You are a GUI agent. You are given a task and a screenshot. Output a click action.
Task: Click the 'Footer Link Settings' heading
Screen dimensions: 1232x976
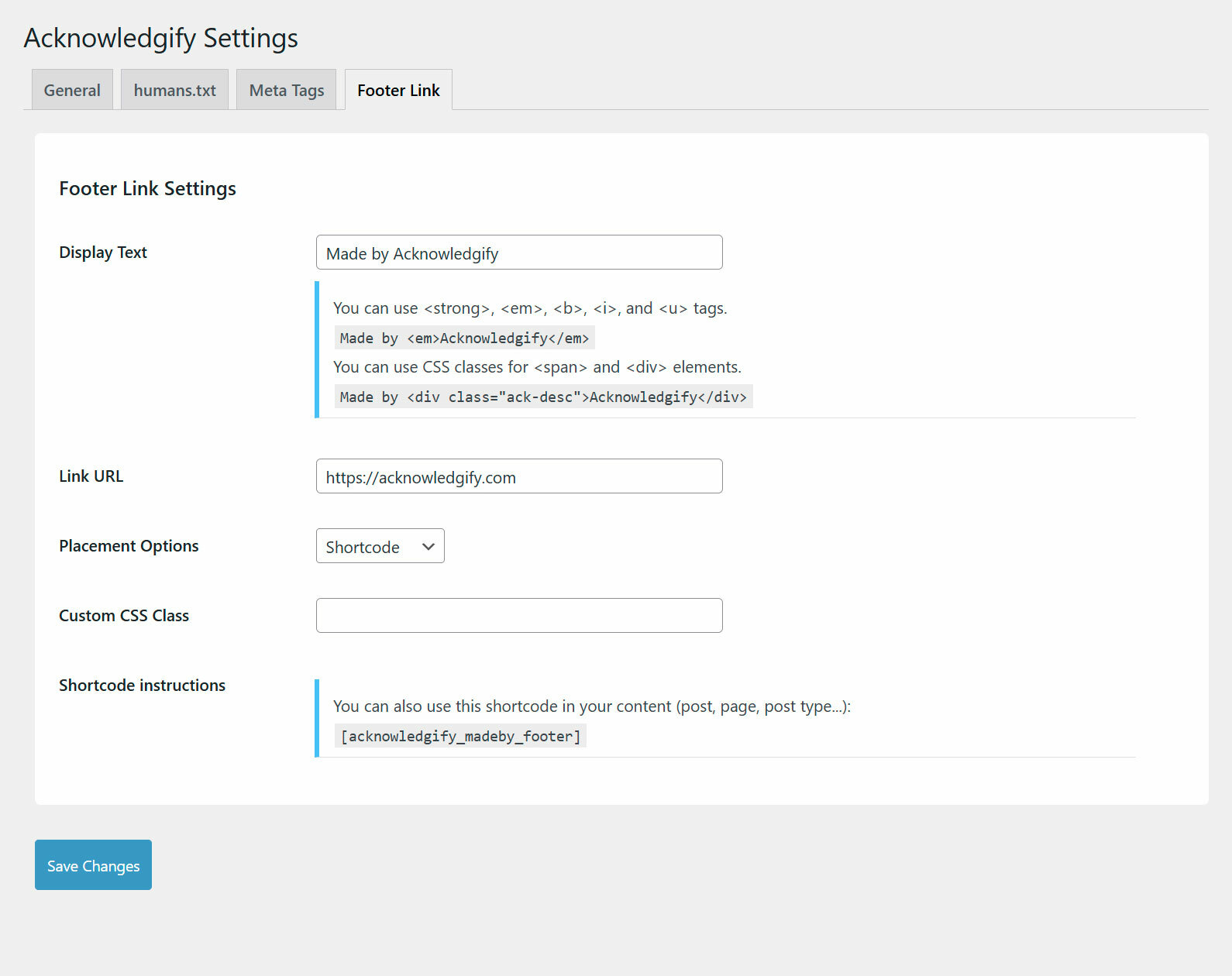click(148, 189)
